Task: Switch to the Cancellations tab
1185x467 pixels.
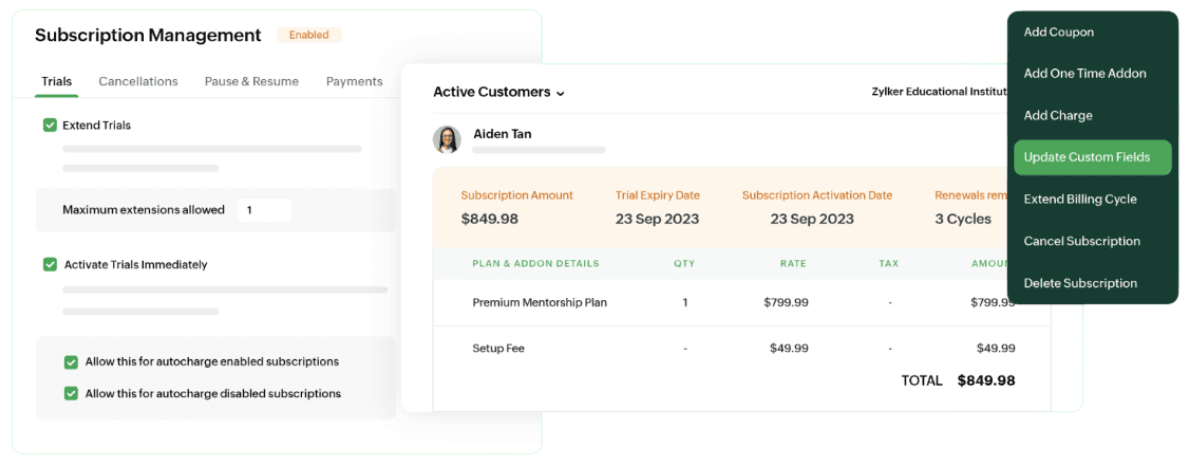Action: pos(138,82)
